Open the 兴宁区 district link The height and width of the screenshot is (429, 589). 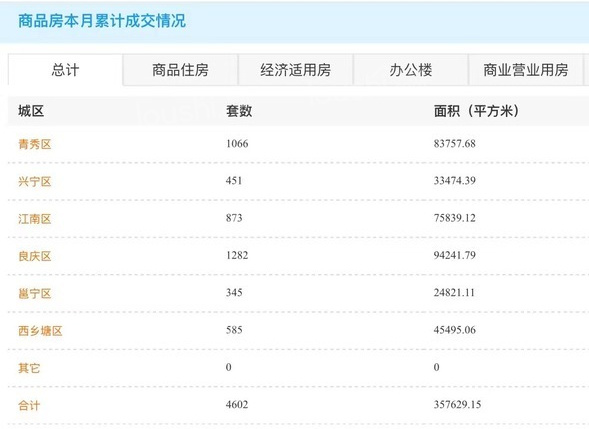tap(35, 181)
